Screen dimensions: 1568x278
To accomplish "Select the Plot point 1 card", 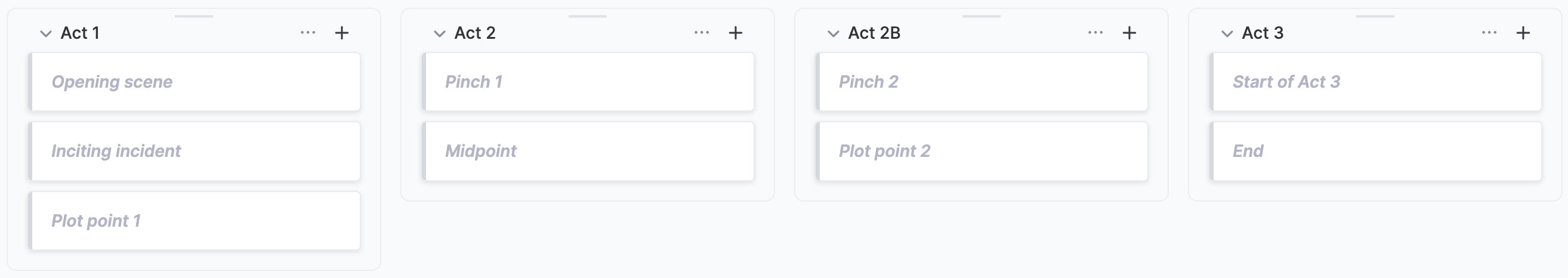I will pyautogui.click(x=194, y=221).
